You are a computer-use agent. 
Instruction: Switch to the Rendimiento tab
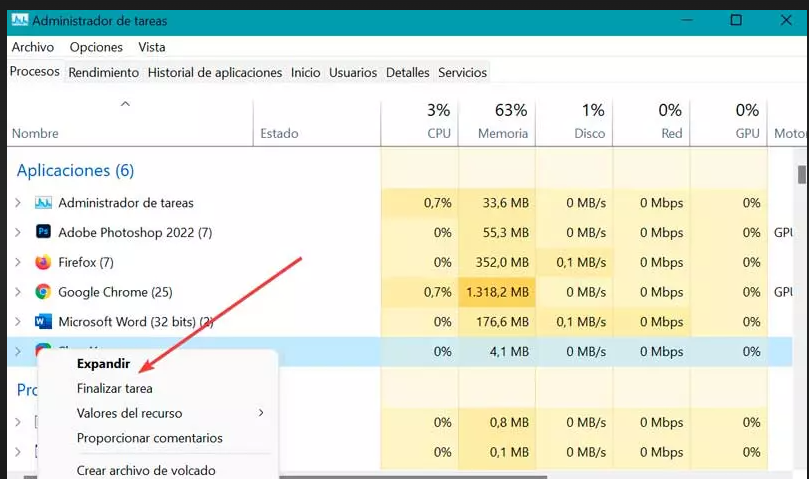click(104, 72)
